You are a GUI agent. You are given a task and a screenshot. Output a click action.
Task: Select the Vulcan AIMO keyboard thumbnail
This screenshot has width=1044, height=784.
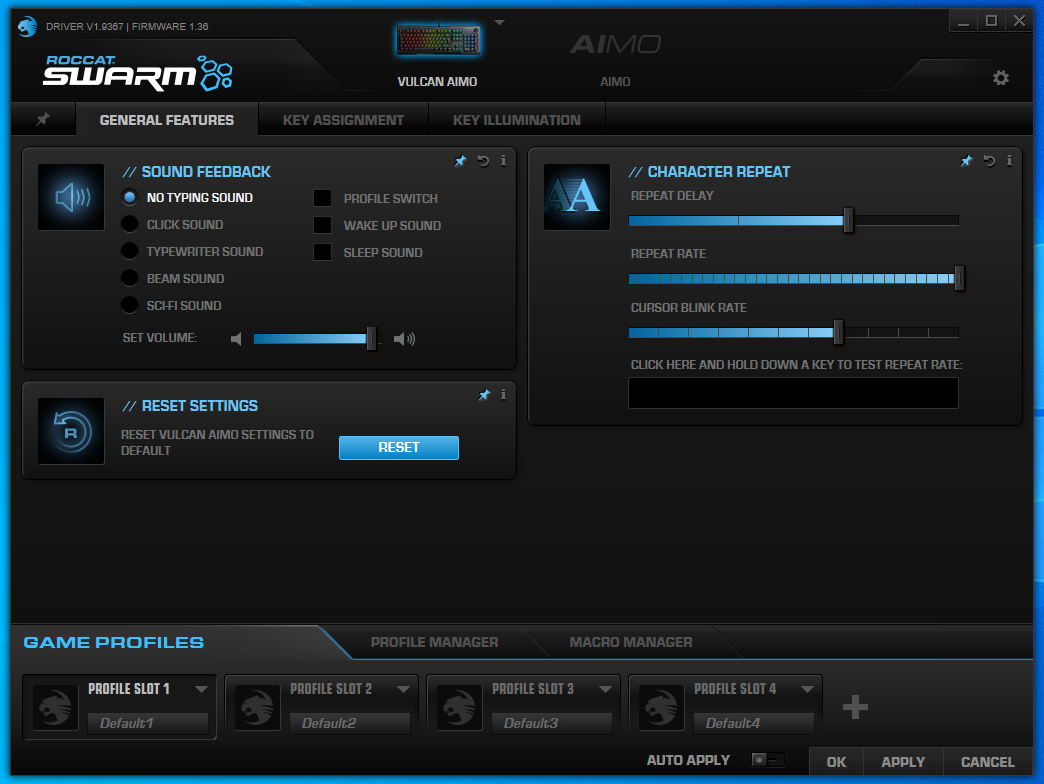click(438, 41)
